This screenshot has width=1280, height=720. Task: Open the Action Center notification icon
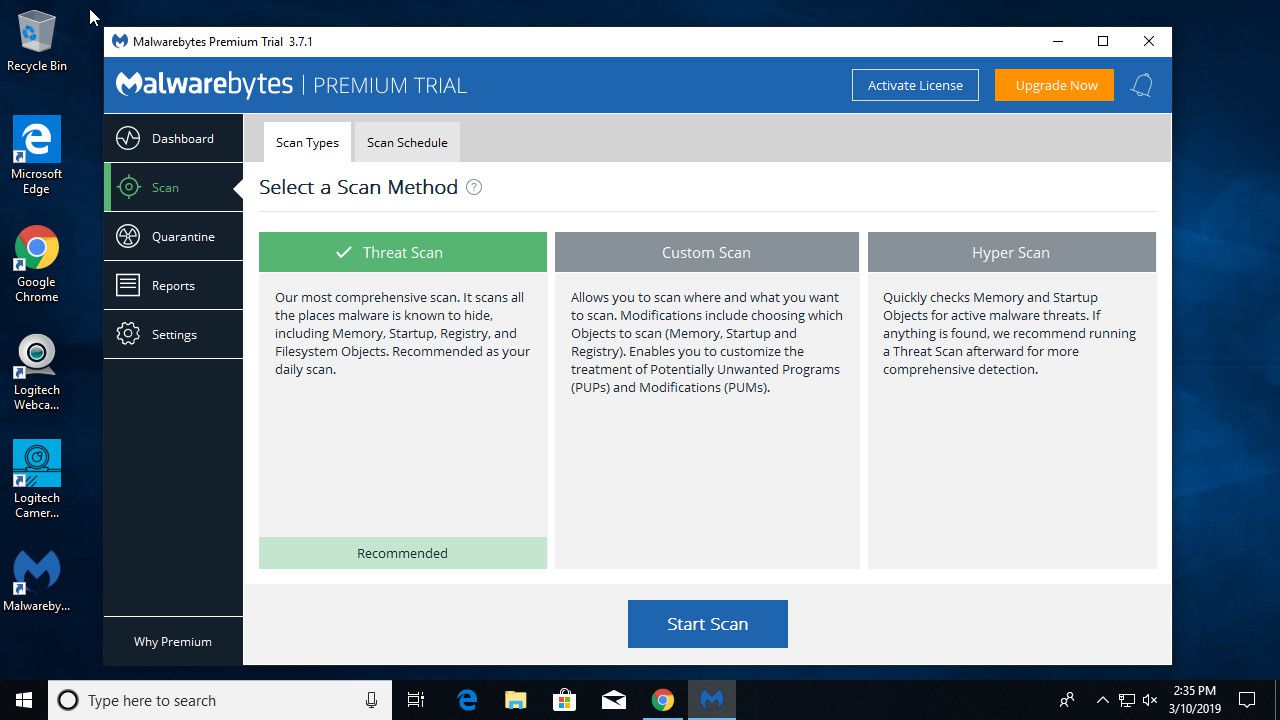(x=1247, y=700)
